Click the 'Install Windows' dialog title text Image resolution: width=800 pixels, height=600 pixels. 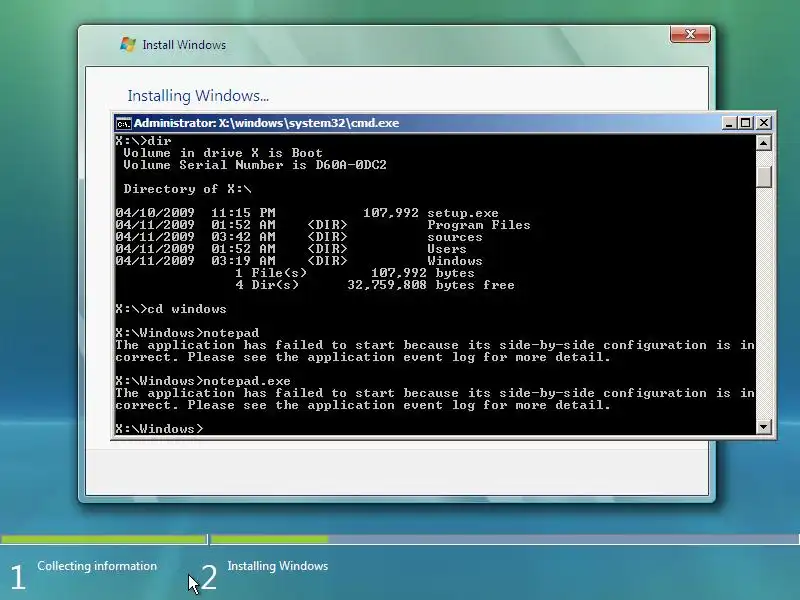point(184,45)
